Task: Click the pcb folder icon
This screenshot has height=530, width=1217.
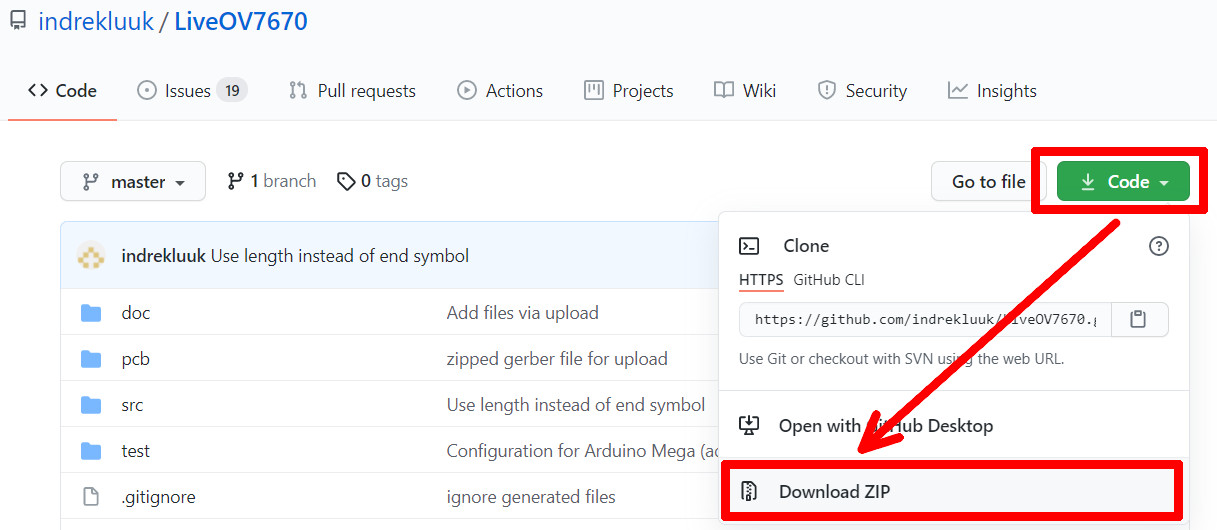Action: [x=91, y=359]
